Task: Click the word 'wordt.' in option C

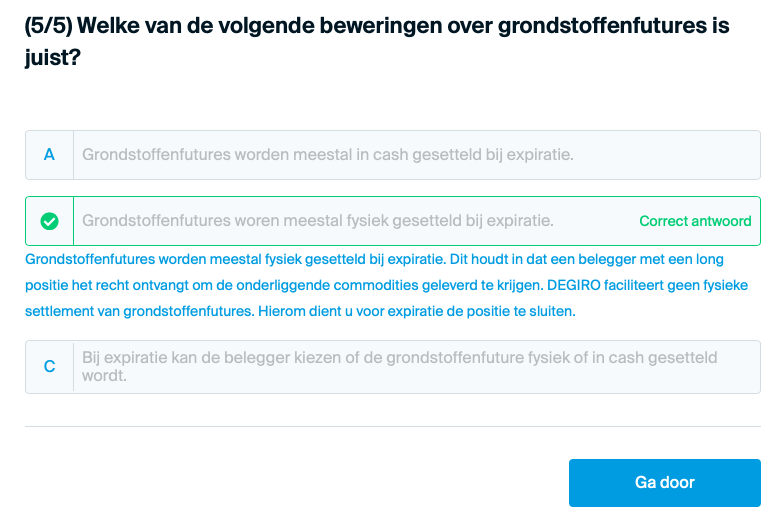Action: tap(104, 376)
